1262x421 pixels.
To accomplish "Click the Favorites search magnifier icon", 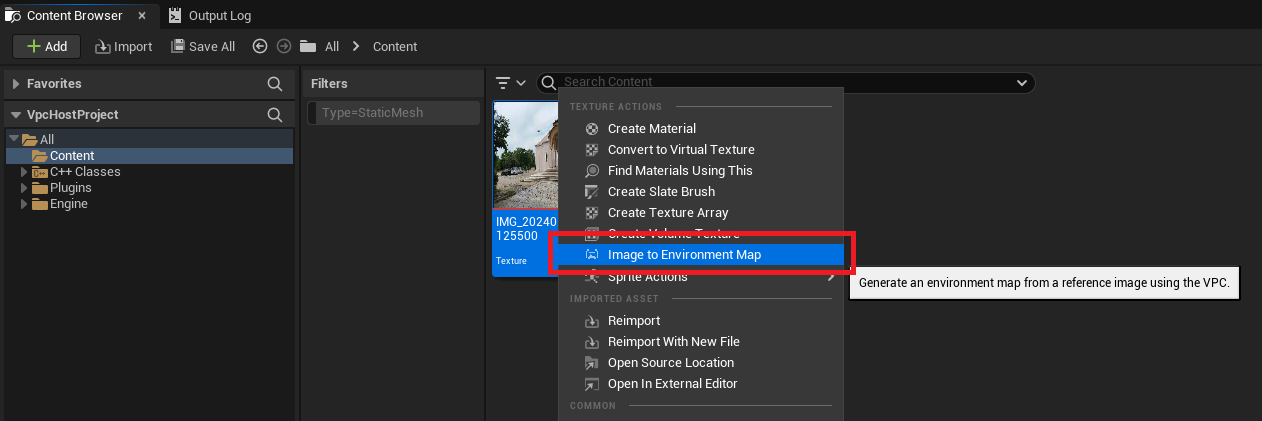I will pos(274,84).
